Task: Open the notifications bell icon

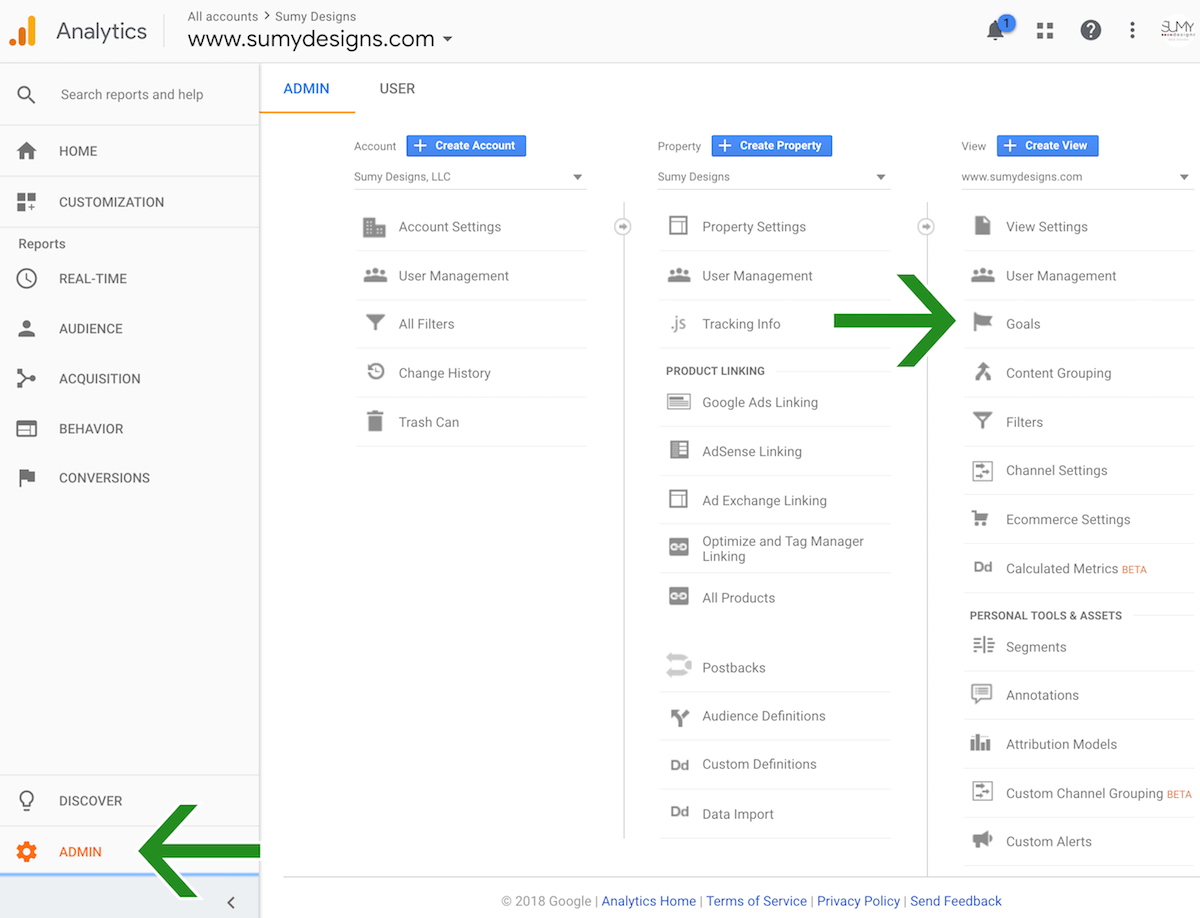Action: click(x=997, y=30)
